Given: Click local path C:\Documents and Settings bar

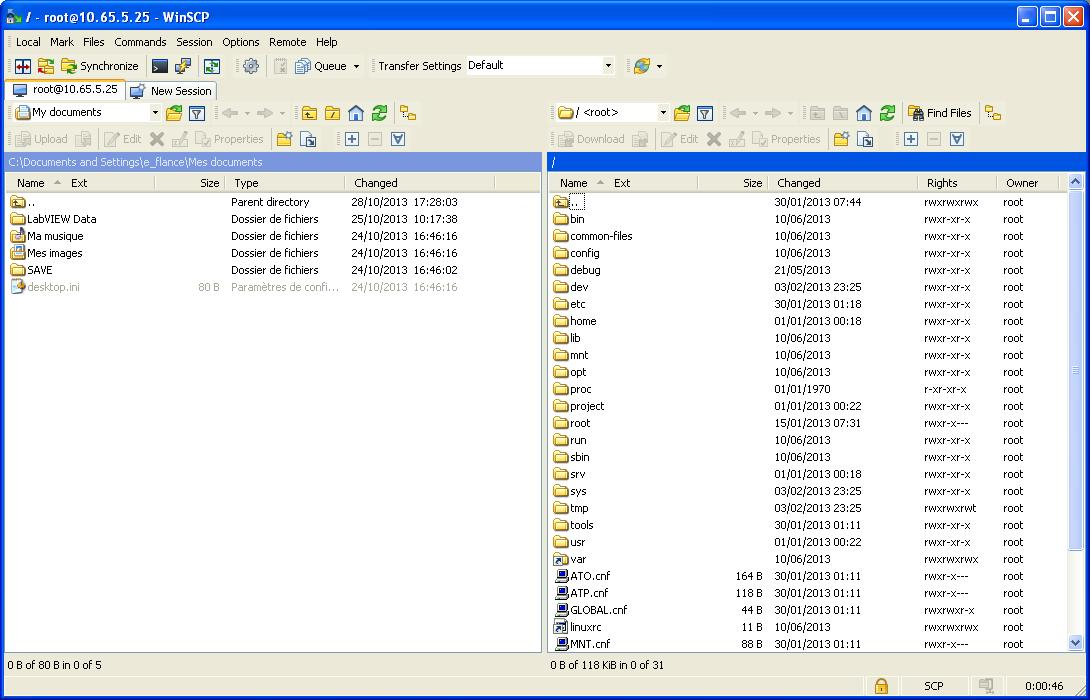Looking at the screenshot, I should (272, 162).
